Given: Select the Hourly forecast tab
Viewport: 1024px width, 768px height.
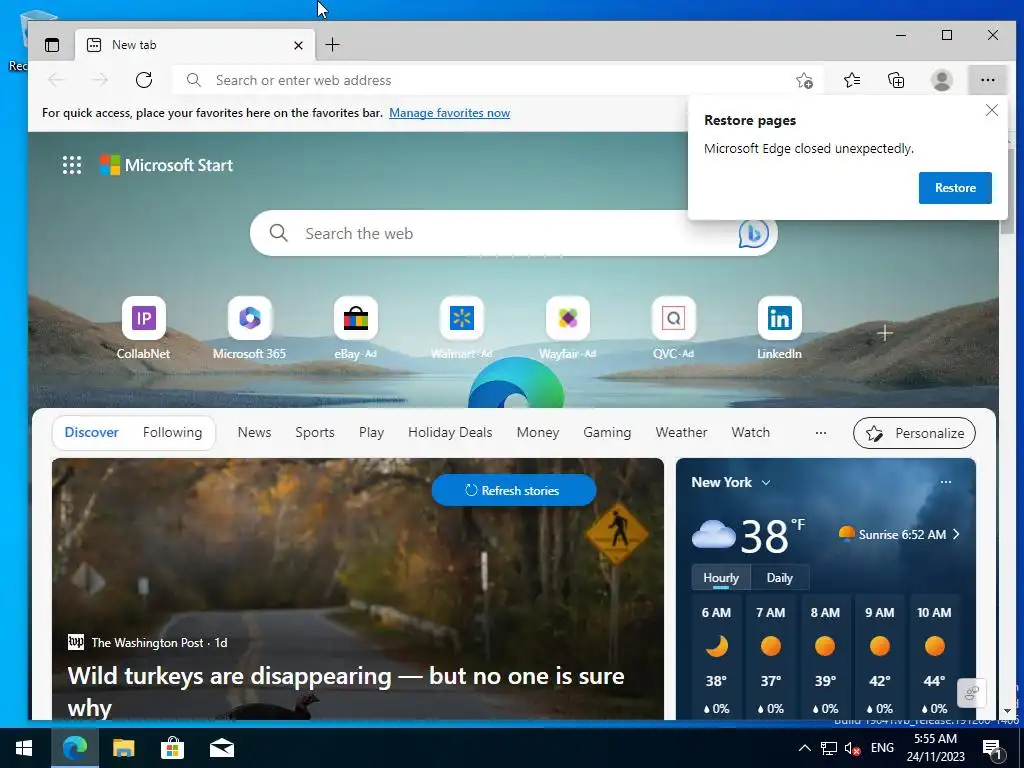Looking at the screenshot, I should (x=721, y=578).
